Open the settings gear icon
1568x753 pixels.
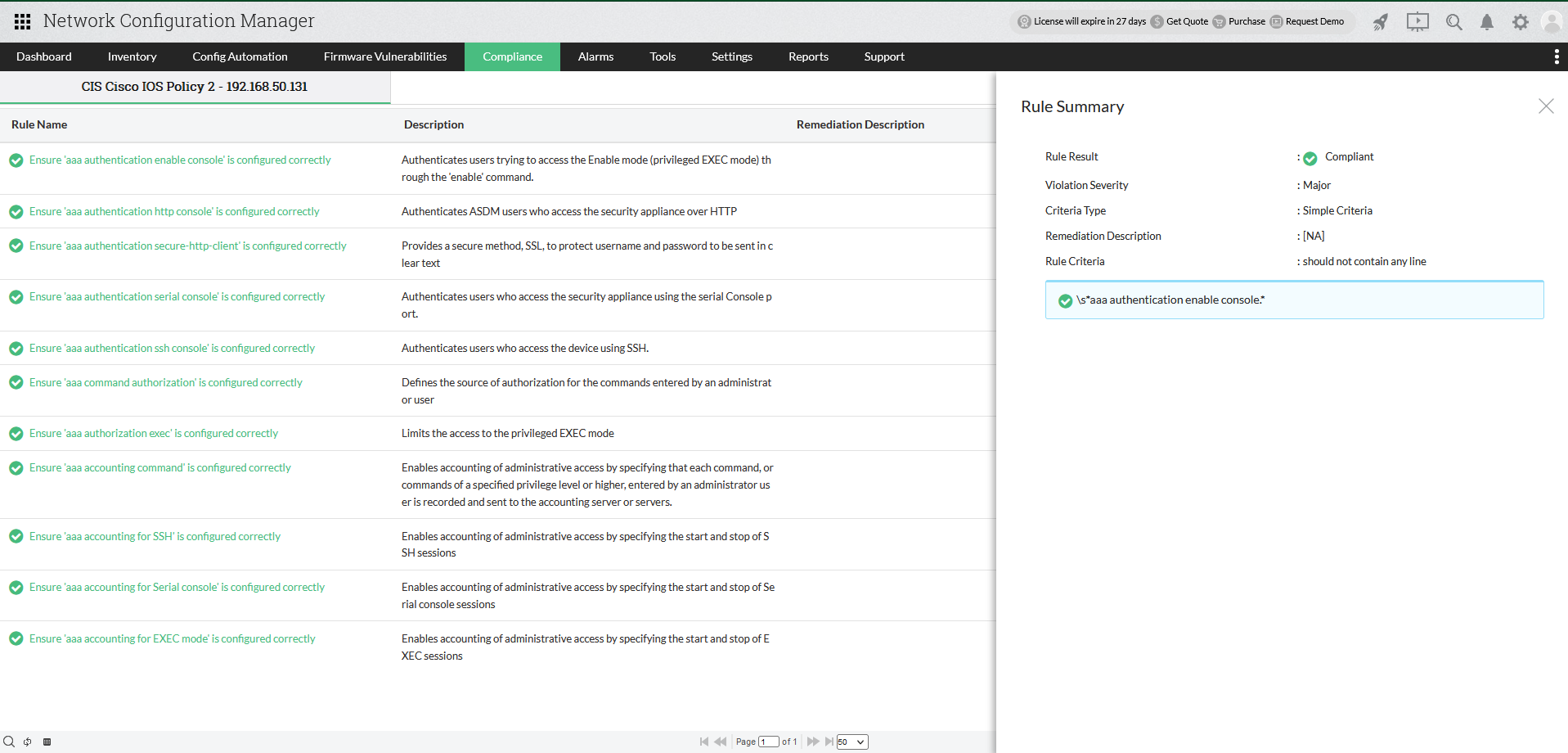1521,22
